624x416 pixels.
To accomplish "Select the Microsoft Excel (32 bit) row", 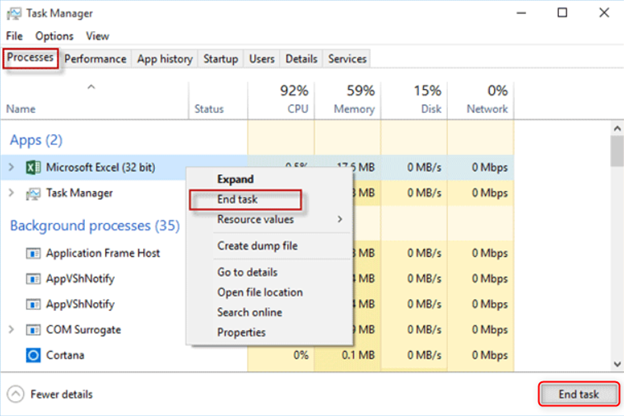I will [x=257, y=167].
